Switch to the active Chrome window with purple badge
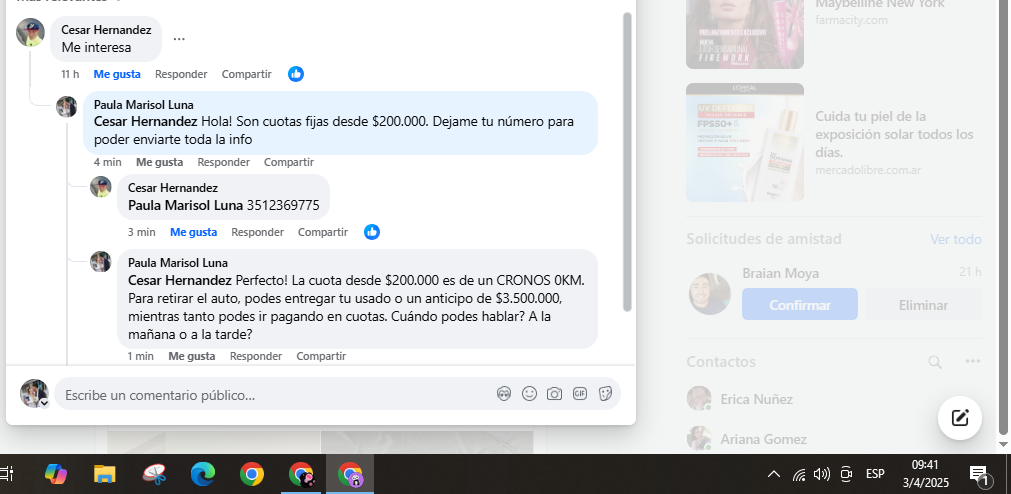The width and height of the screenshot is (1011, 494). (x=350, y=475)
